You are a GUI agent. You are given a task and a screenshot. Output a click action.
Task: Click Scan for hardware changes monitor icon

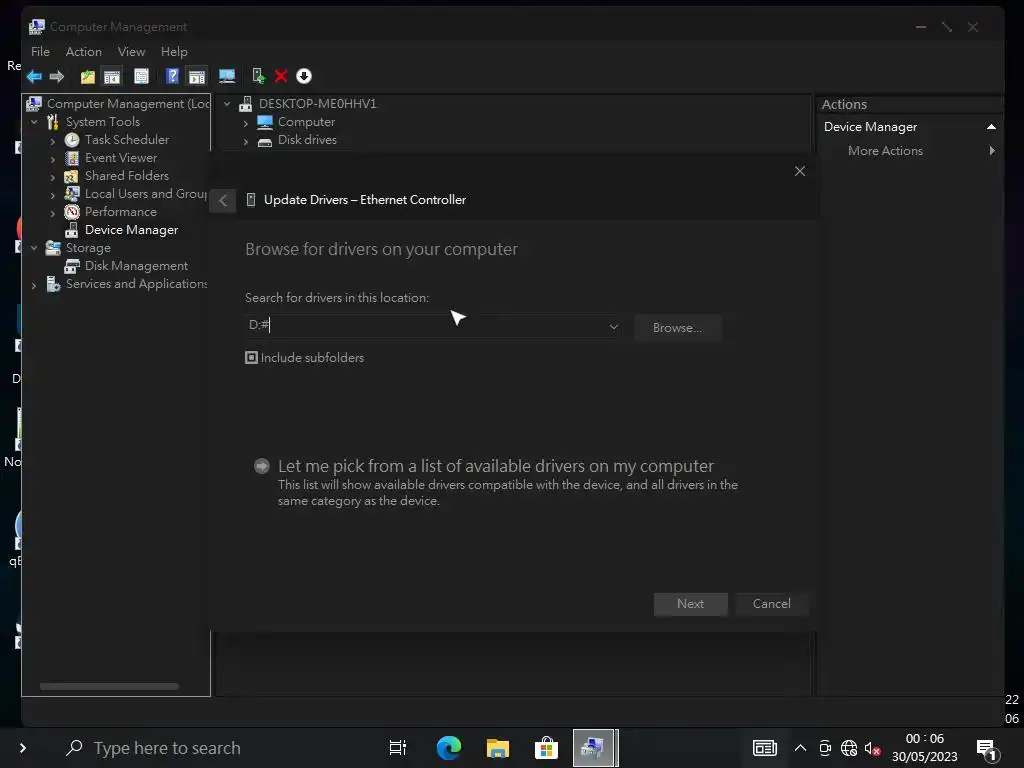(x=227, y=76)
